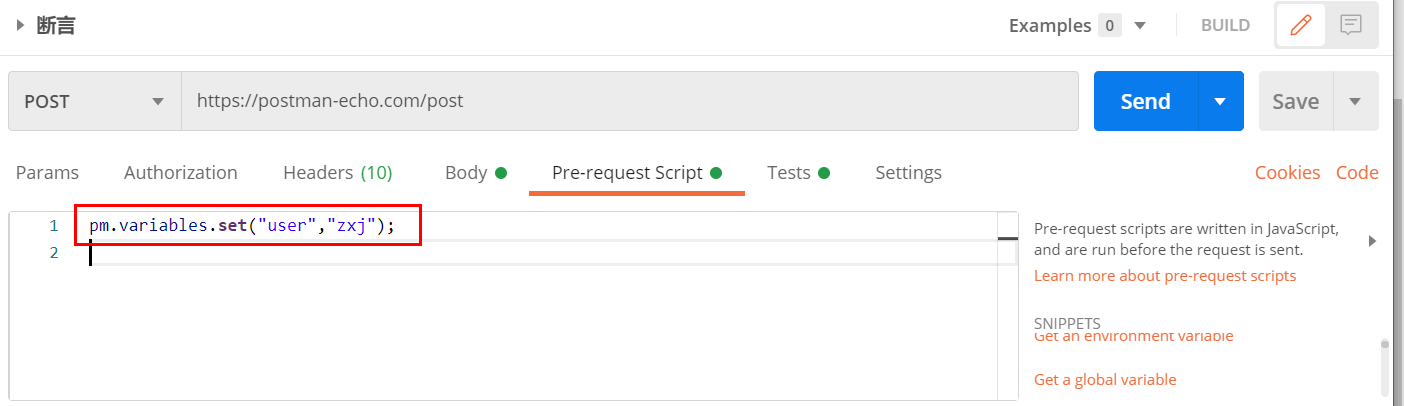Open the Send options dropdown arrow
This screenshot has width=1404, height=406.
click(x=1220, y=101)
